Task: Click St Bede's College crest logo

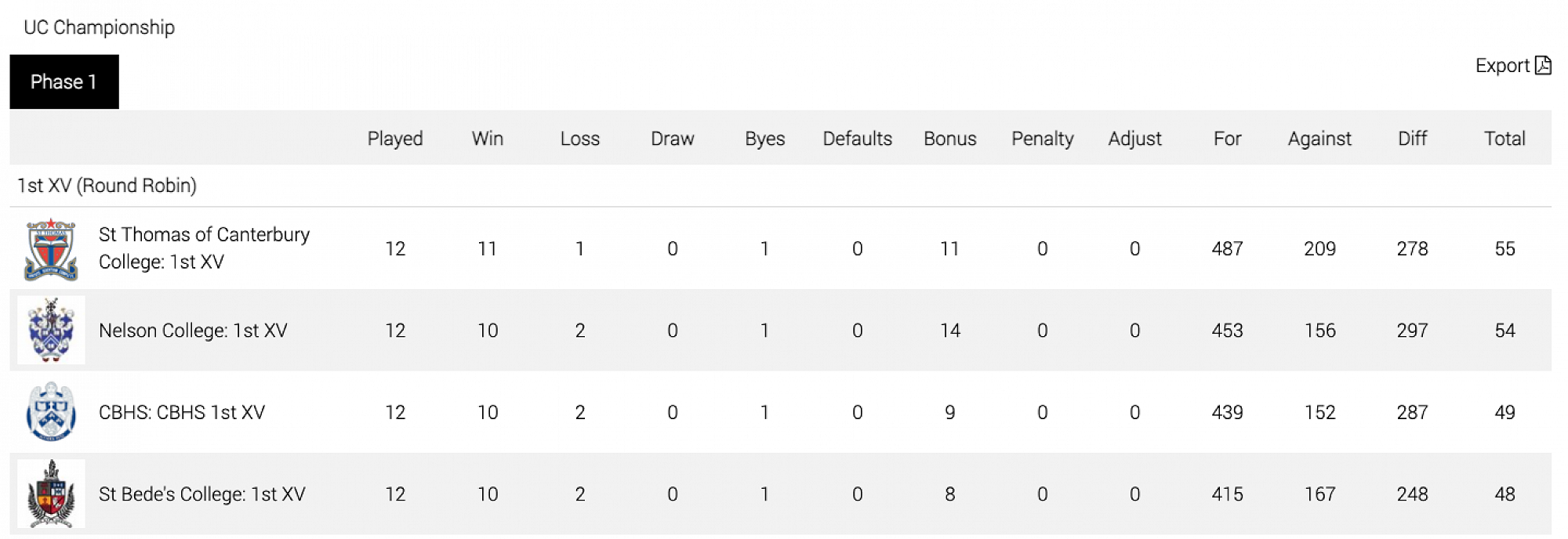Action: click(51, 494)
